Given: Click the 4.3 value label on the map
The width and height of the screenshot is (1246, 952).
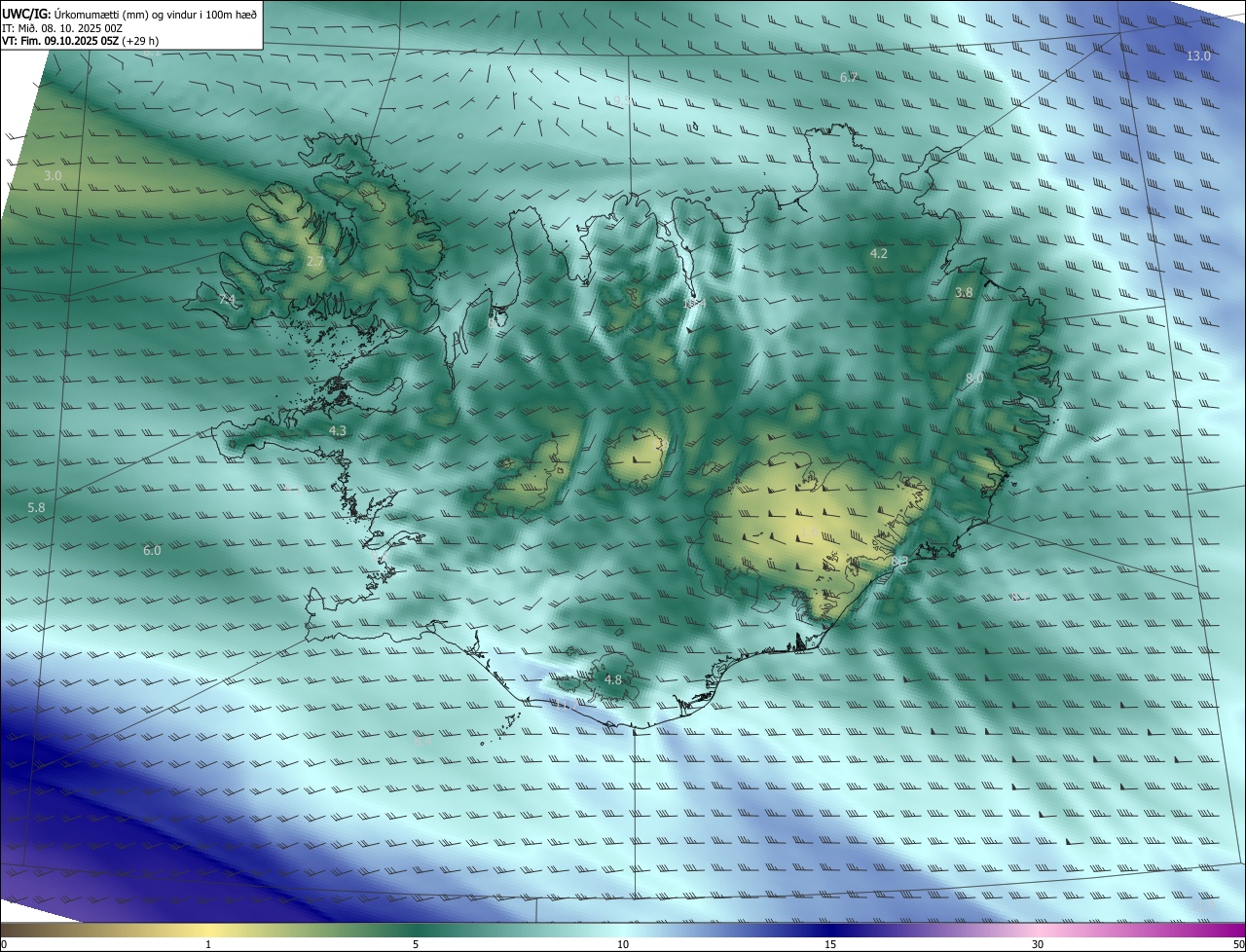Looking at the screenshot, I should pyautogui.click(x=337, y=430).
